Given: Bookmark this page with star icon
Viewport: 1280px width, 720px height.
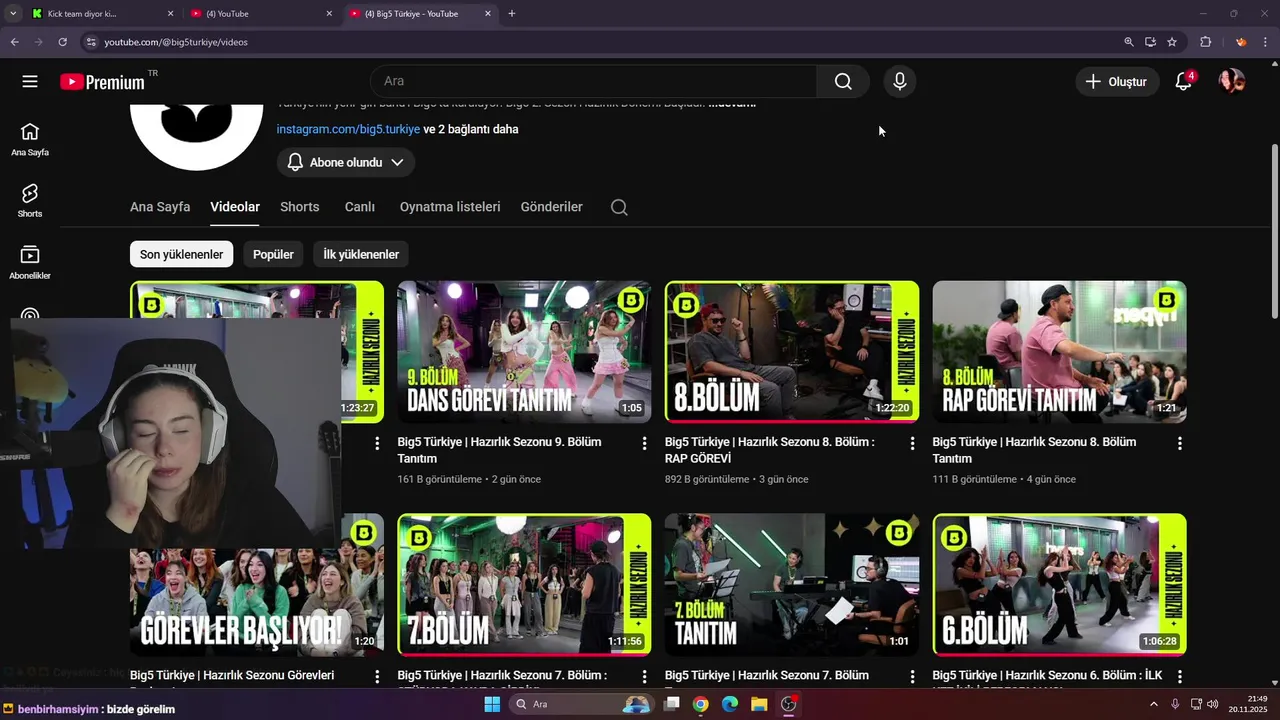Looking at the screenshot, I should point(1172,42).
